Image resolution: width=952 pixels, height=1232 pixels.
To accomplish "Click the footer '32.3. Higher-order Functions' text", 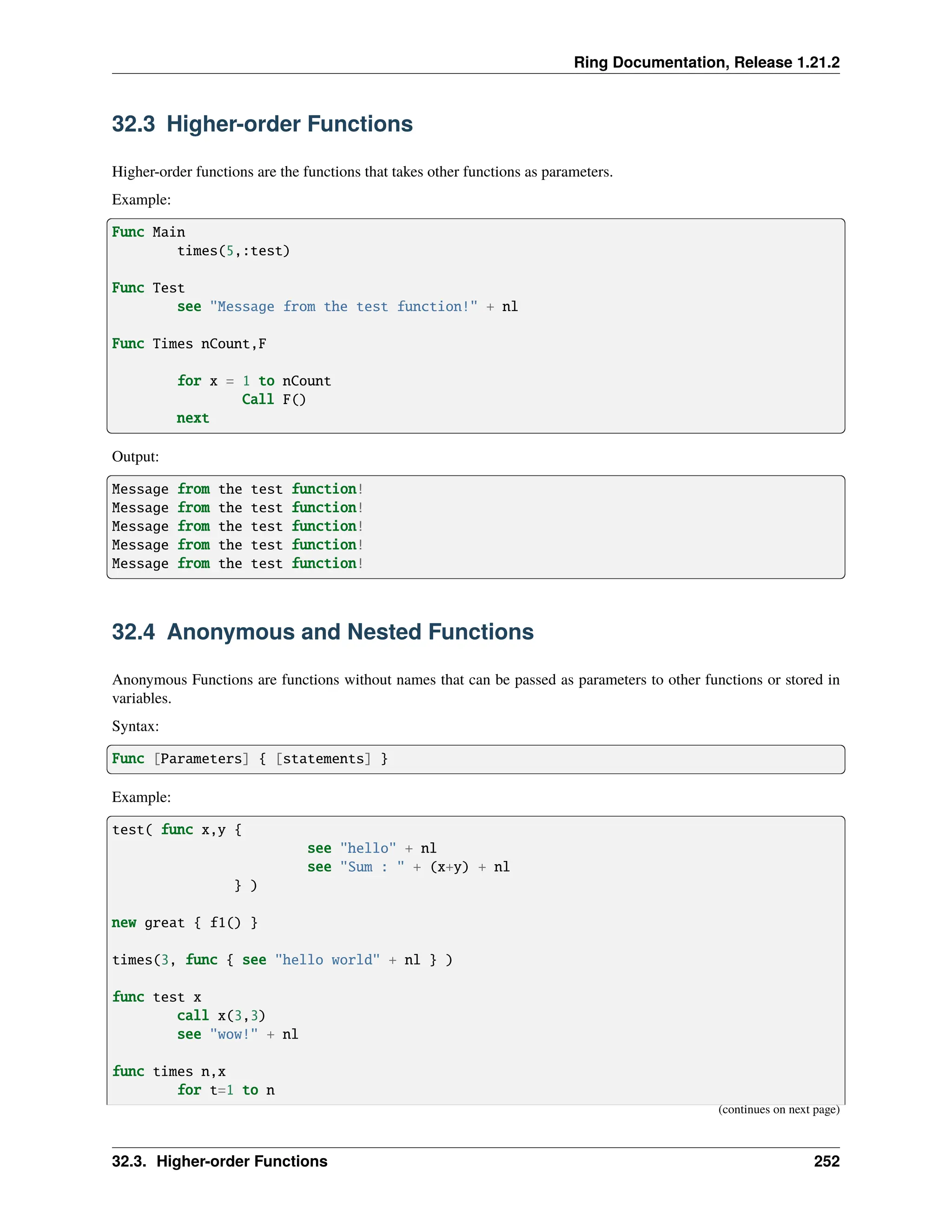I will tap(219, 1161).
